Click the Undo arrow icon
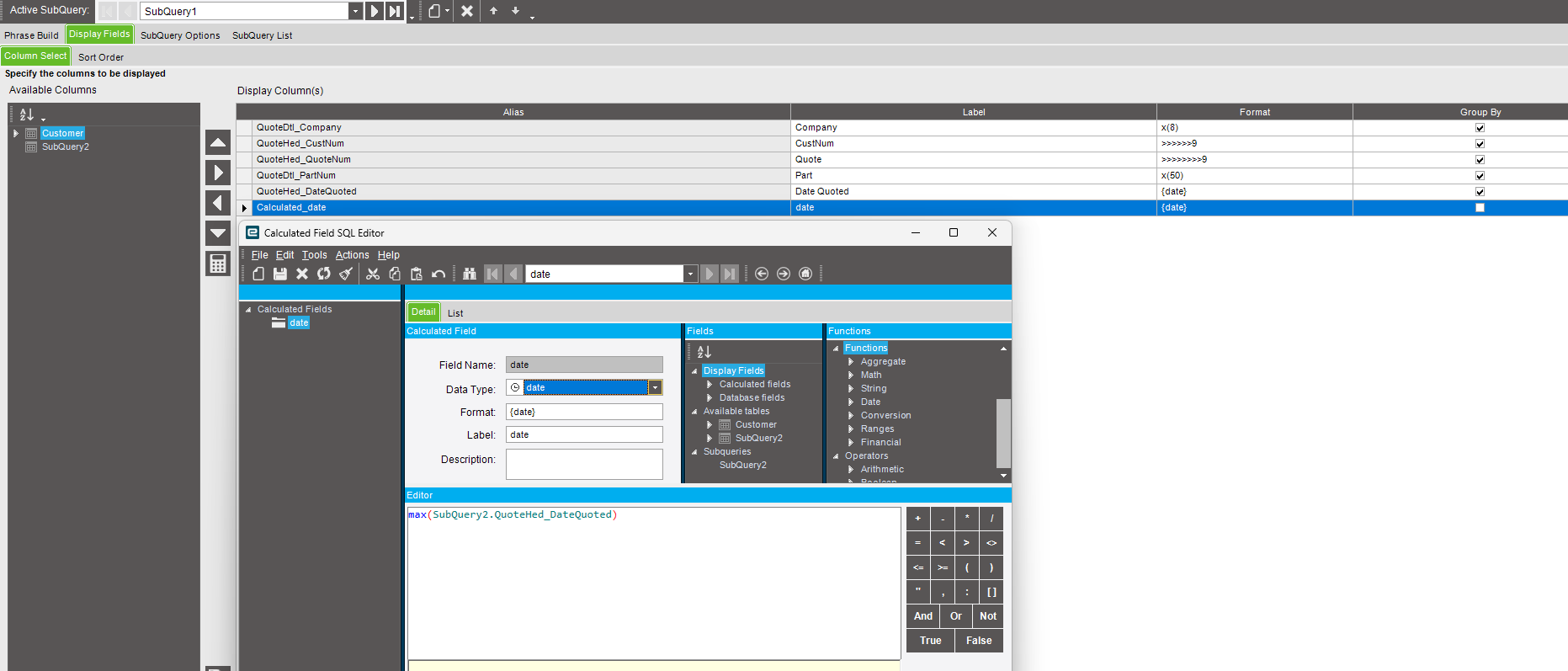Viewport: 1568px width, 671px height. tap(439, 274)
